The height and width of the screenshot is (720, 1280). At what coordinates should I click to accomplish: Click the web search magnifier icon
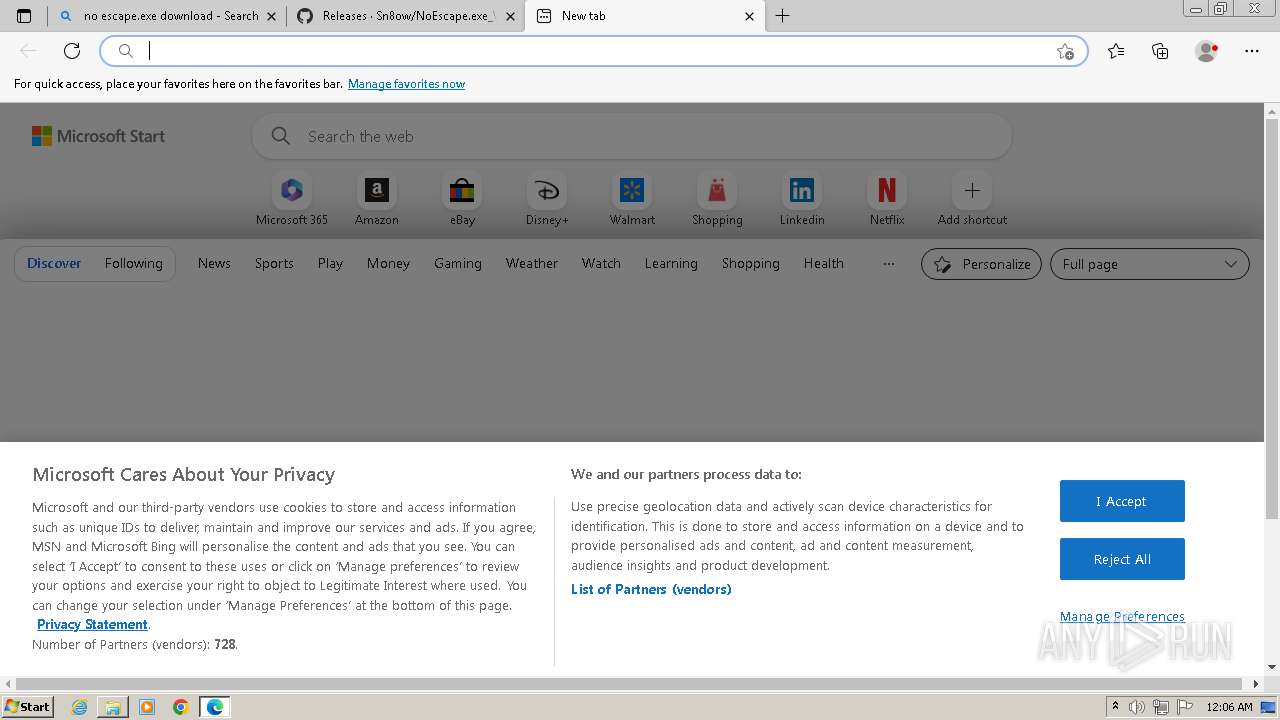[281, 136]
